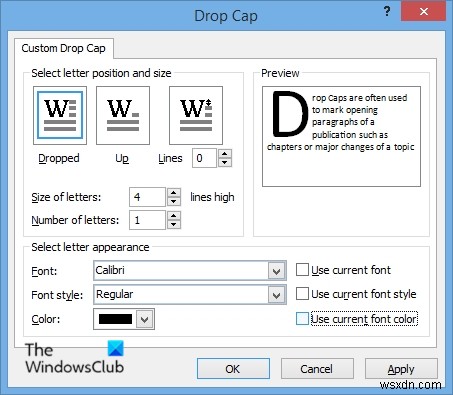Click the Lines label text

pos(170,158)
